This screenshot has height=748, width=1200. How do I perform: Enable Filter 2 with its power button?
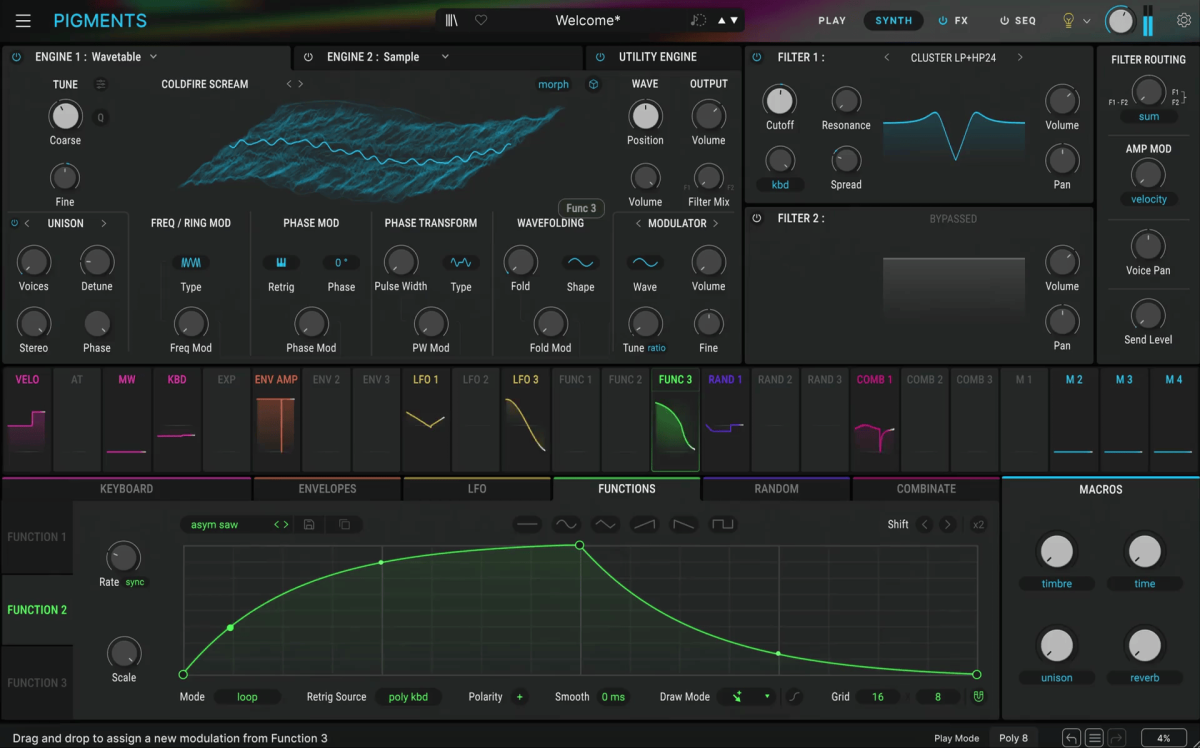(756, 218)
